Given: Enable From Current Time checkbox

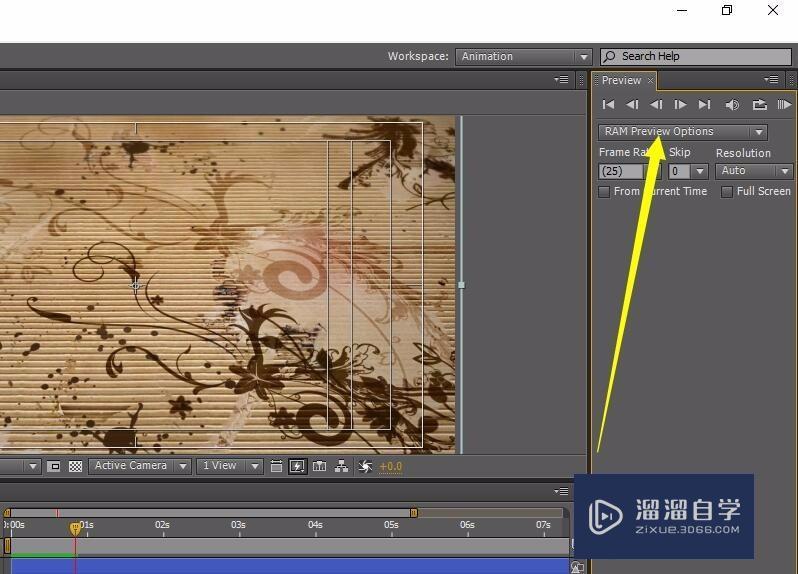Looking at the screenshot, I should coord(604,192).
